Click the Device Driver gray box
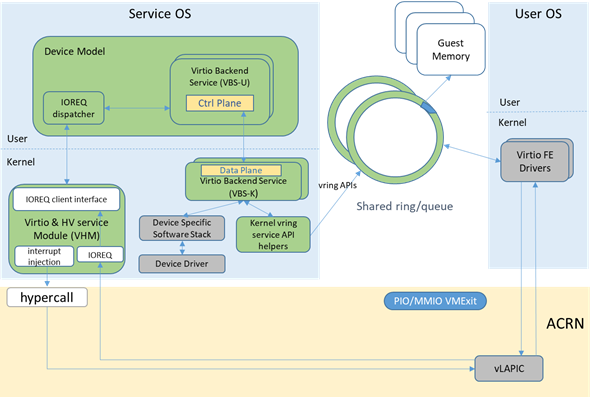The image size is (607, 397). pos(182,264)
